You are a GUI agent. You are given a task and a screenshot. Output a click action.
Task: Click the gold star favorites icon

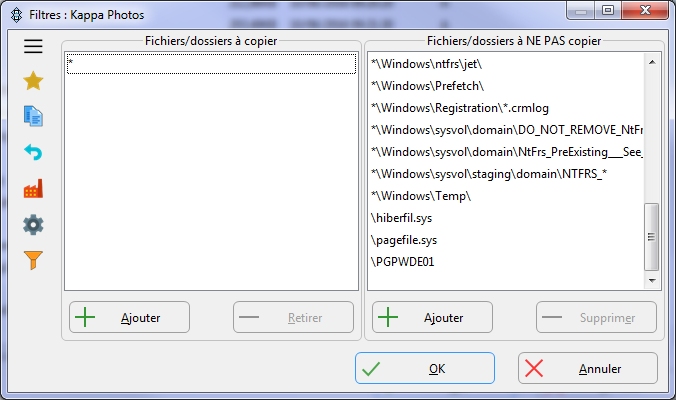point(33,81)
